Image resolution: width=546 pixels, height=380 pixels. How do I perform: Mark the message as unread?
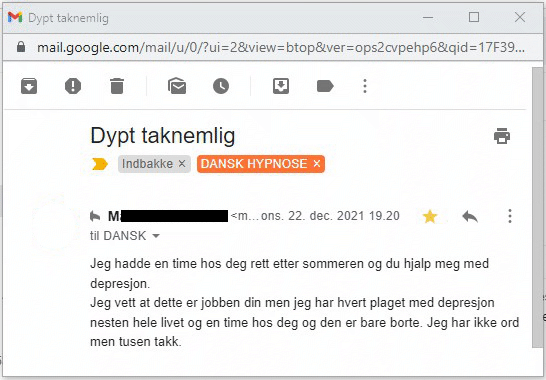[177, 86]
